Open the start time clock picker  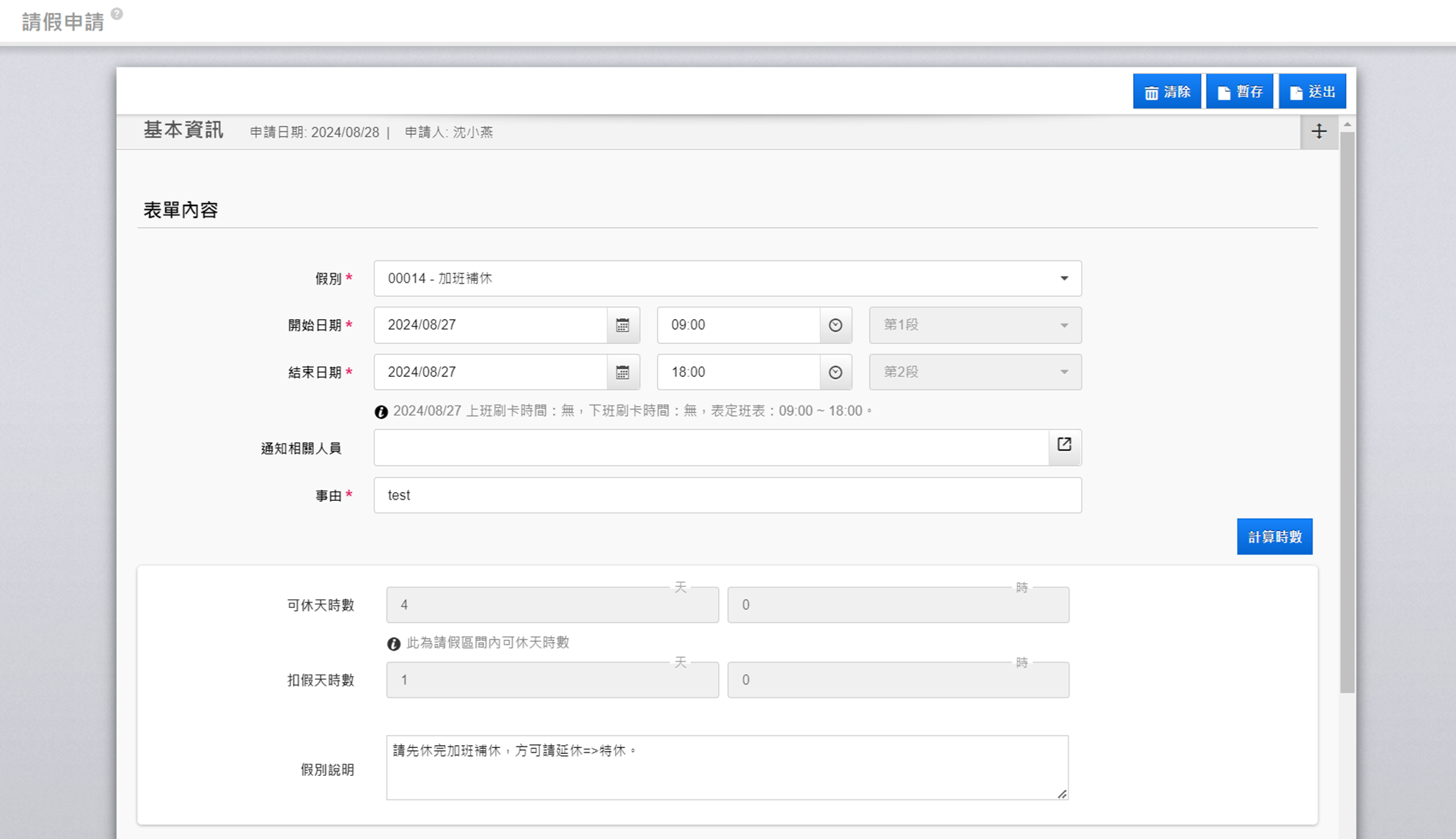(835, 326)
